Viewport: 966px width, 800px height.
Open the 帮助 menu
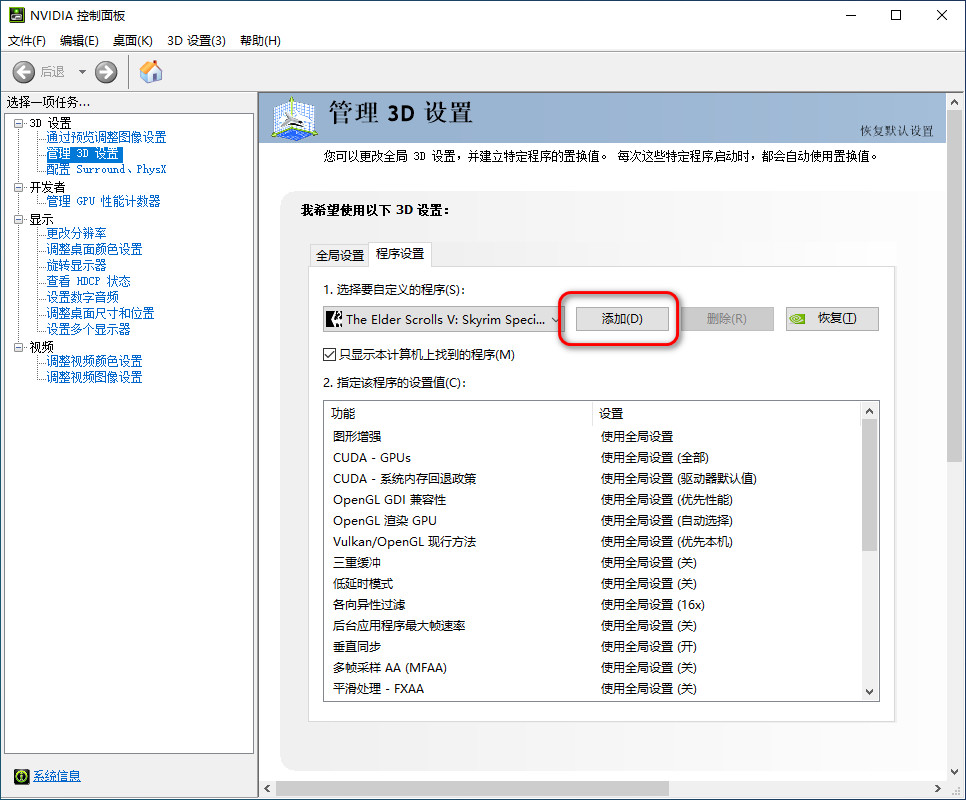pyautogui.click(x=260, y=41)
